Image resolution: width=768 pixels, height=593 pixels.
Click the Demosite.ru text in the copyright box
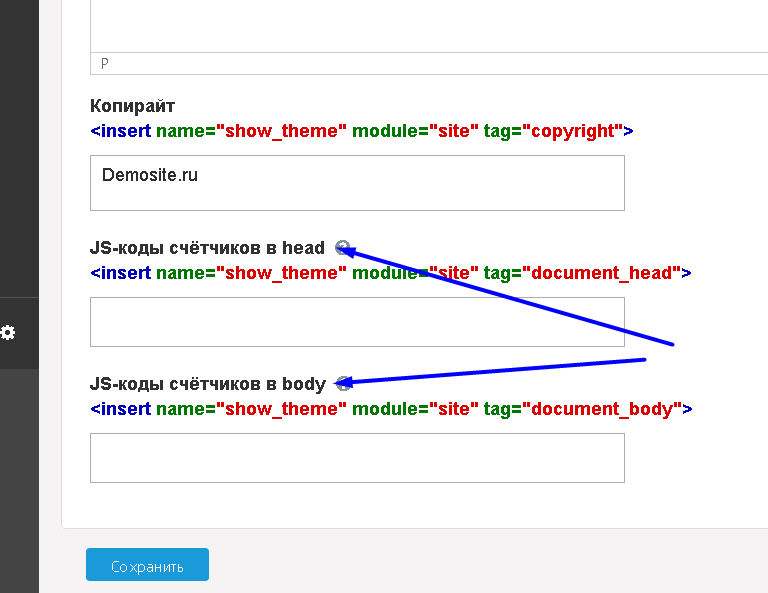click(150, 175)
